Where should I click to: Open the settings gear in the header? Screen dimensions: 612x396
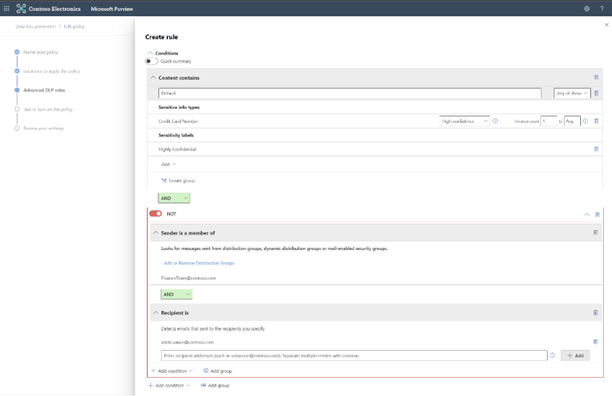tap(587, 9)
